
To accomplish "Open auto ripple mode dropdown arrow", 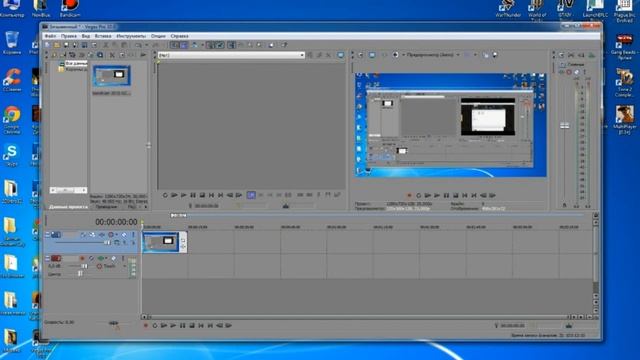I will pos(202,45).
